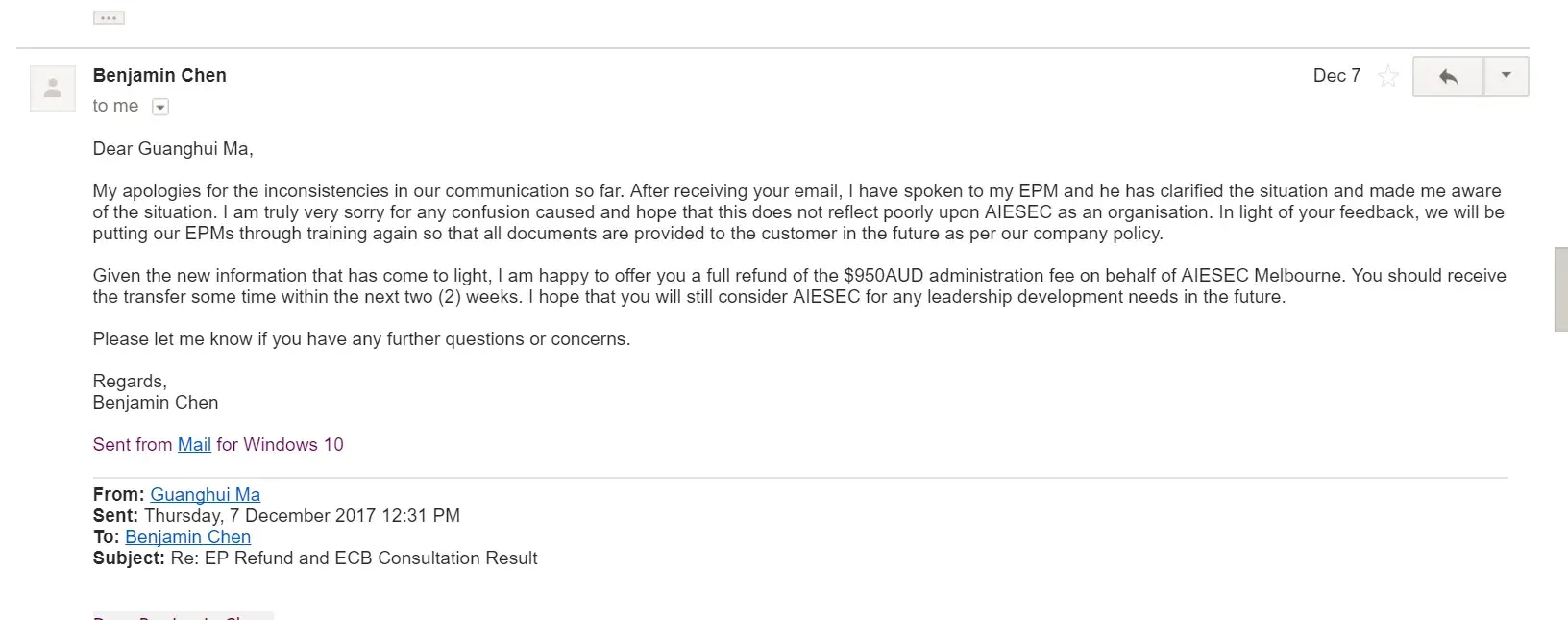Click the "Please let me know" sentence
Viewport: 1568px width, 620px height.
pyautogui.click(x=361, y=338)
